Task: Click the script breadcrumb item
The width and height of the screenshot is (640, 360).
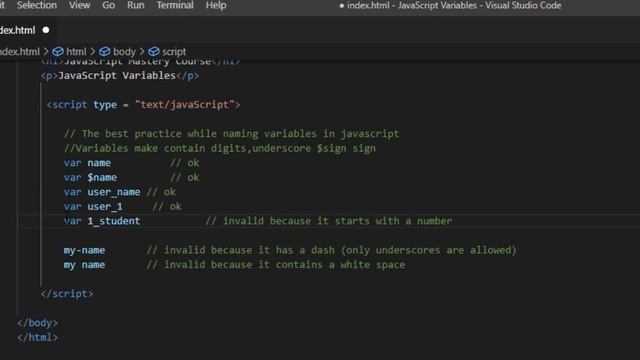Action: 174,52
